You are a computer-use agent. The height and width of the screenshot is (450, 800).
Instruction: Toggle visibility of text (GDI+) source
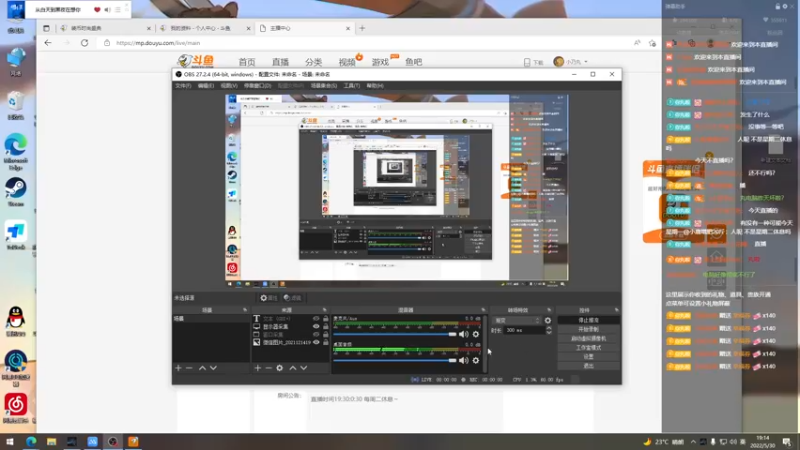click(x=316, y=318)
